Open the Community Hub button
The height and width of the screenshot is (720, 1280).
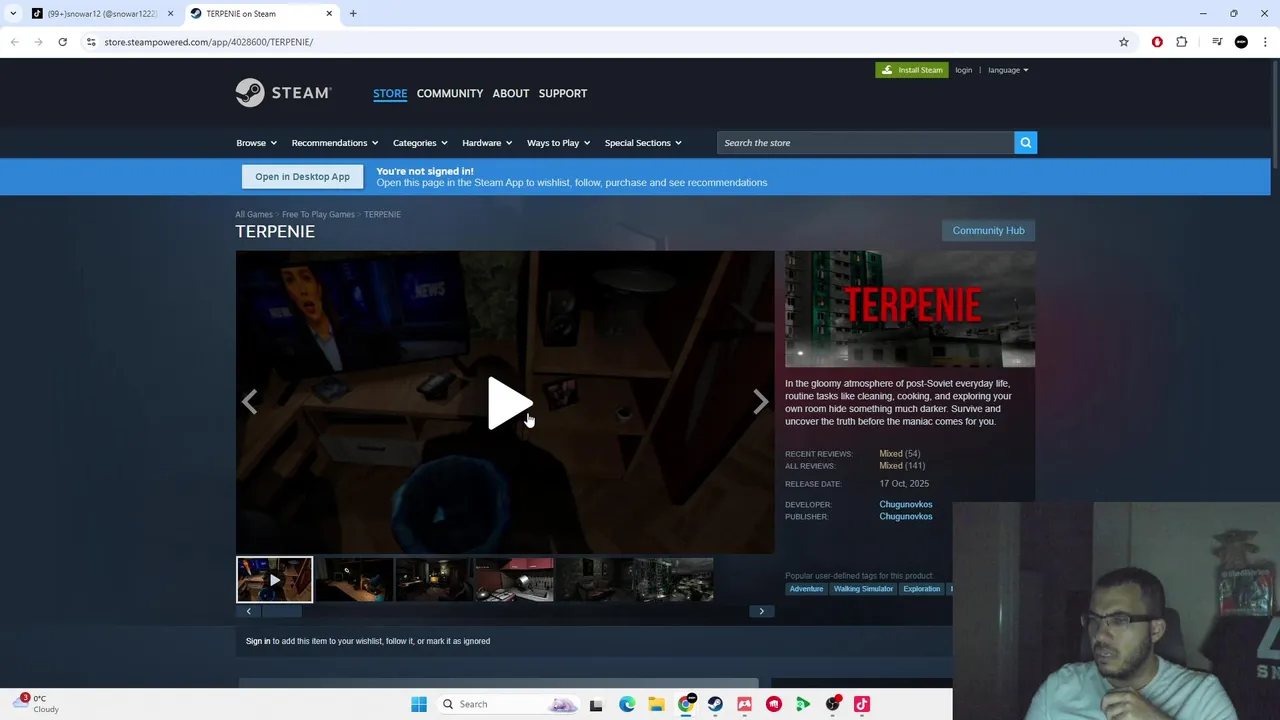[x=988, y=230]
